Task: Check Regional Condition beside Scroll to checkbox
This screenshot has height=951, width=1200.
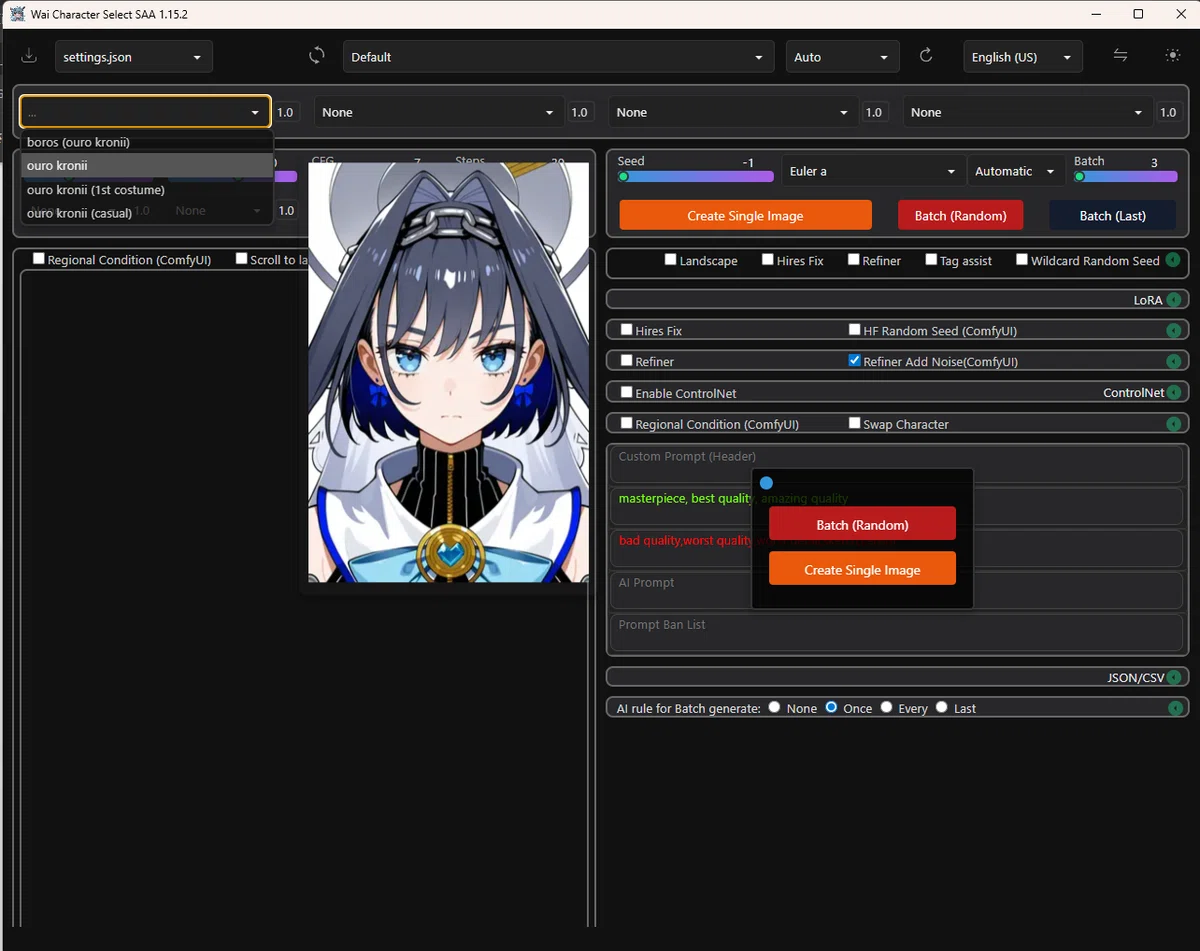Action: click(39, 258)
